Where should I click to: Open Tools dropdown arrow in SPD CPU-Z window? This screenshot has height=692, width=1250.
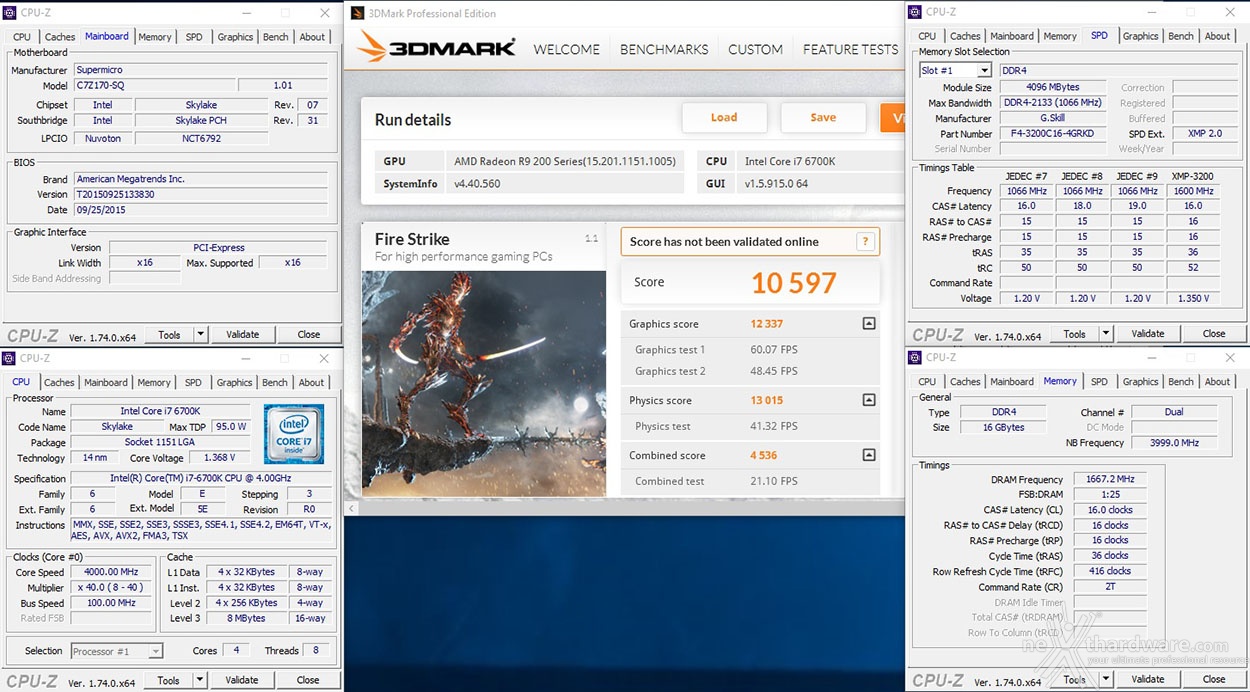[1106, 334]
